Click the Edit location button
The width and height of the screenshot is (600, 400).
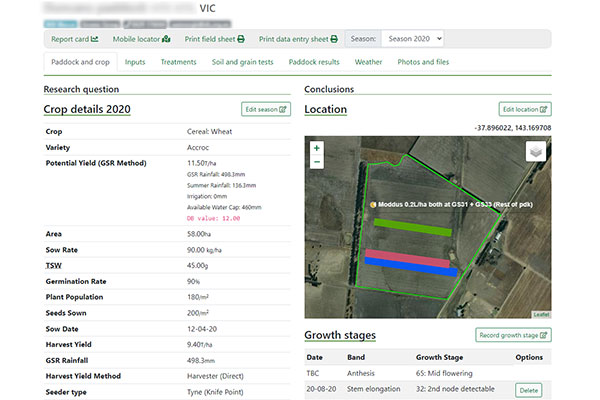click(x=525, y=109)
